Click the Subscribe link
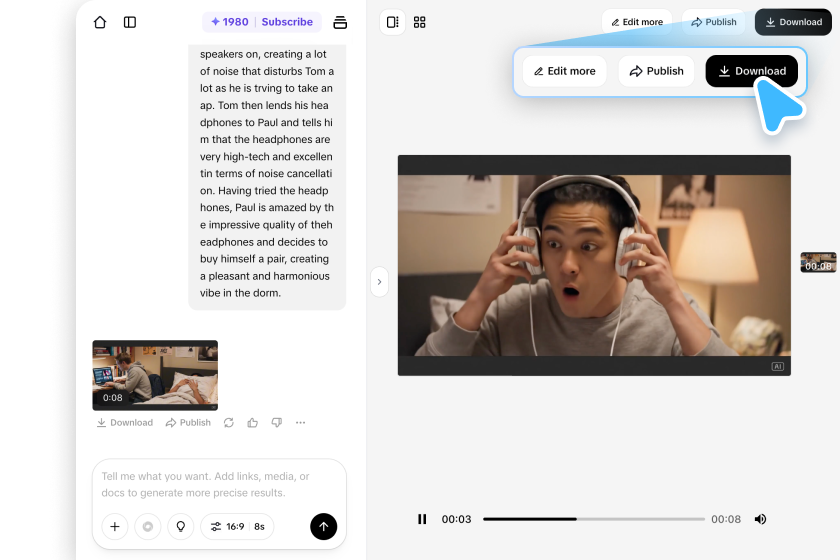Viewport: 840px width, 560px height. point(287,22)
